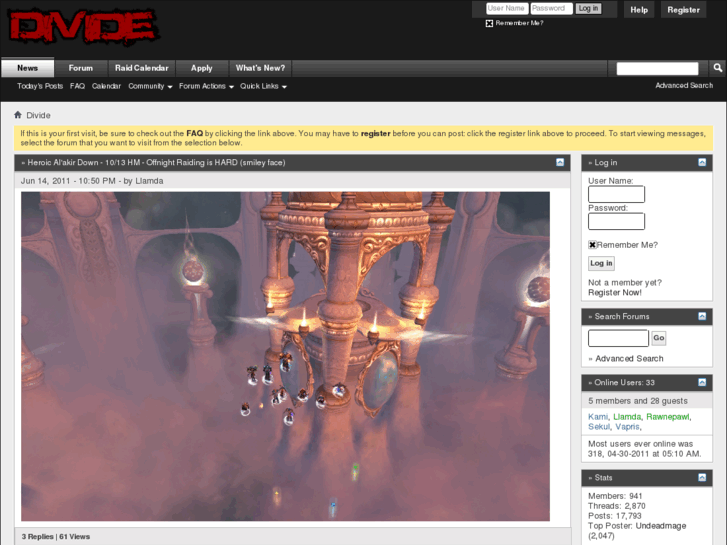Collapse the Search Forums sidebar block
The image size is (727, 545).
pos(702,316)
